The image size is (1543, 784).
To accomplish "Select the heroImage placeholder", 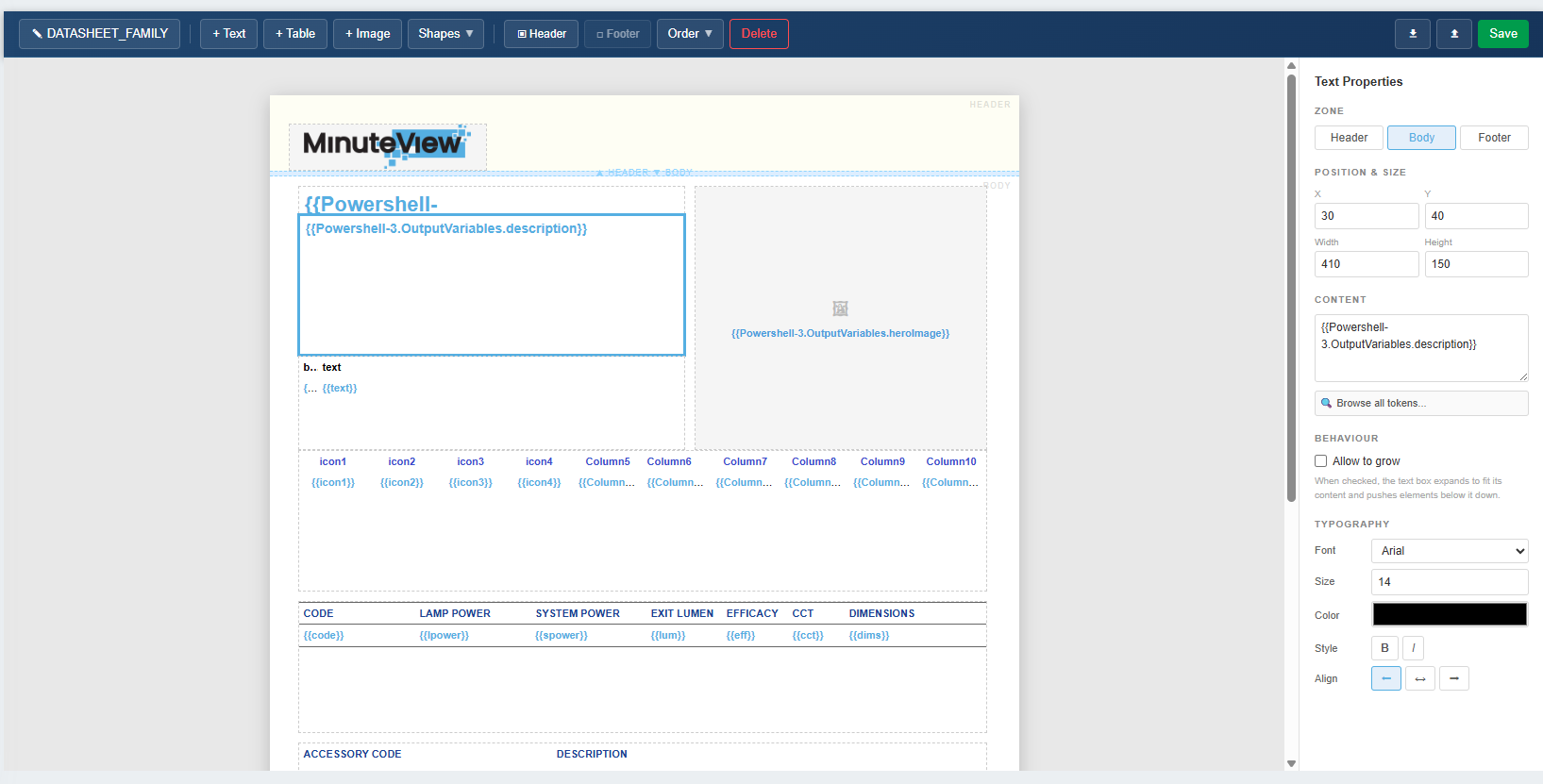I will pos(840,317).
